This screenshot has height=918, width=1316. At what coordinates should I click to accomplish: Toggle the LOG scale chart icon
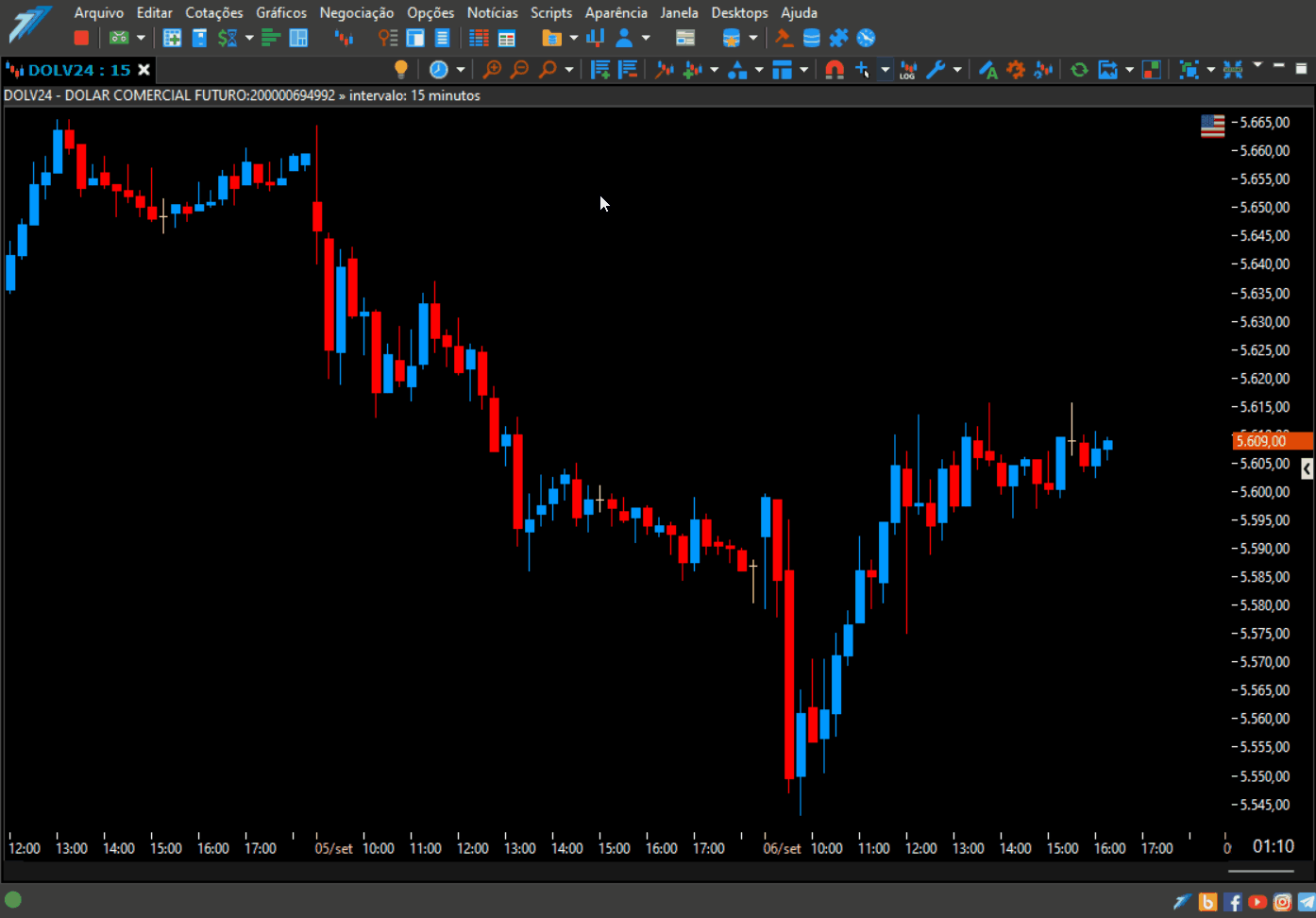click(908, 69)
